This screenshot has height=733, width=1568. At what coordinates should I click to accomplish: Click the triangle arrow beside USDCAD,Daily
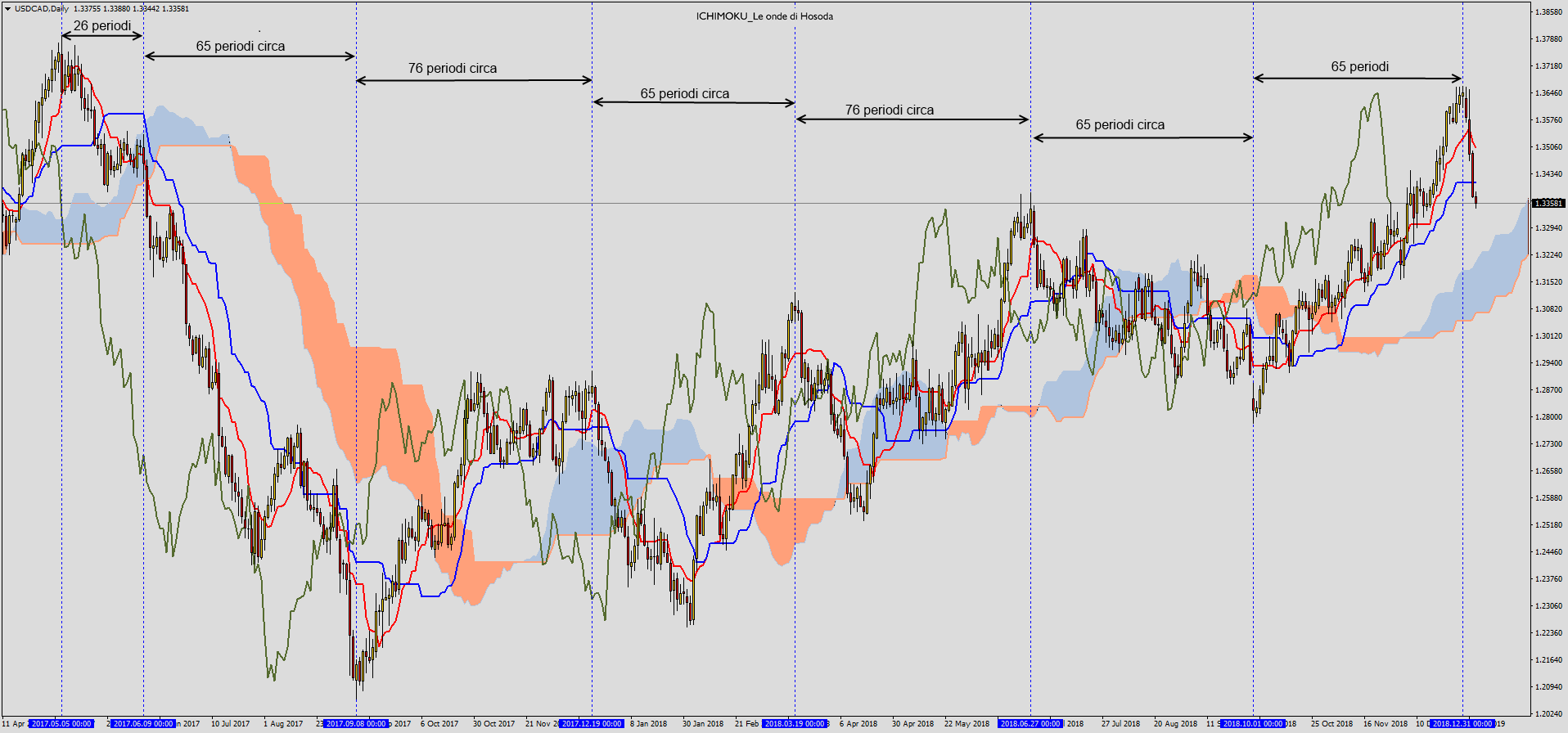(7, 8)
